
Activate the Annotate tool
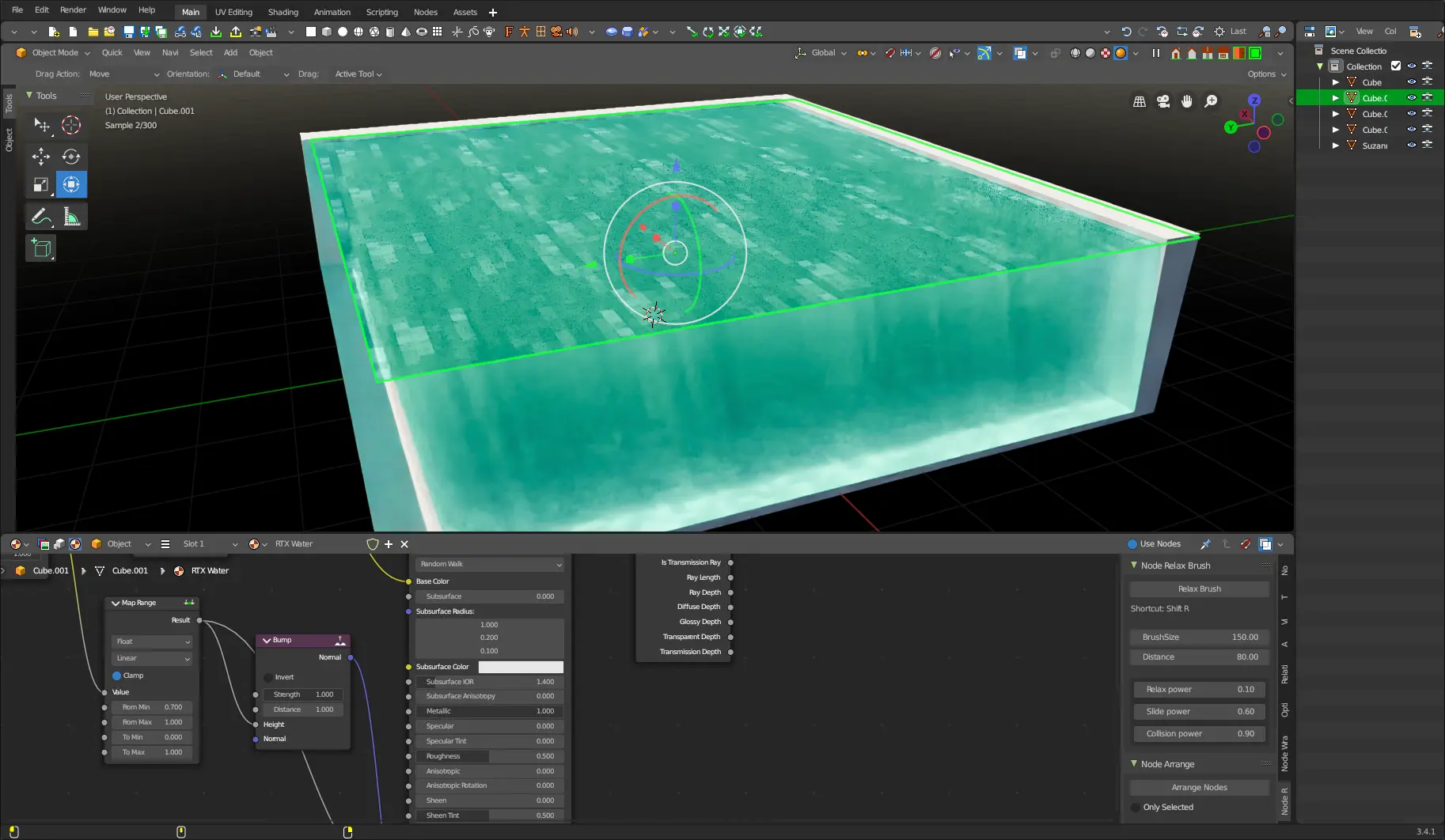pyautogui.click(x=40, y=215)
